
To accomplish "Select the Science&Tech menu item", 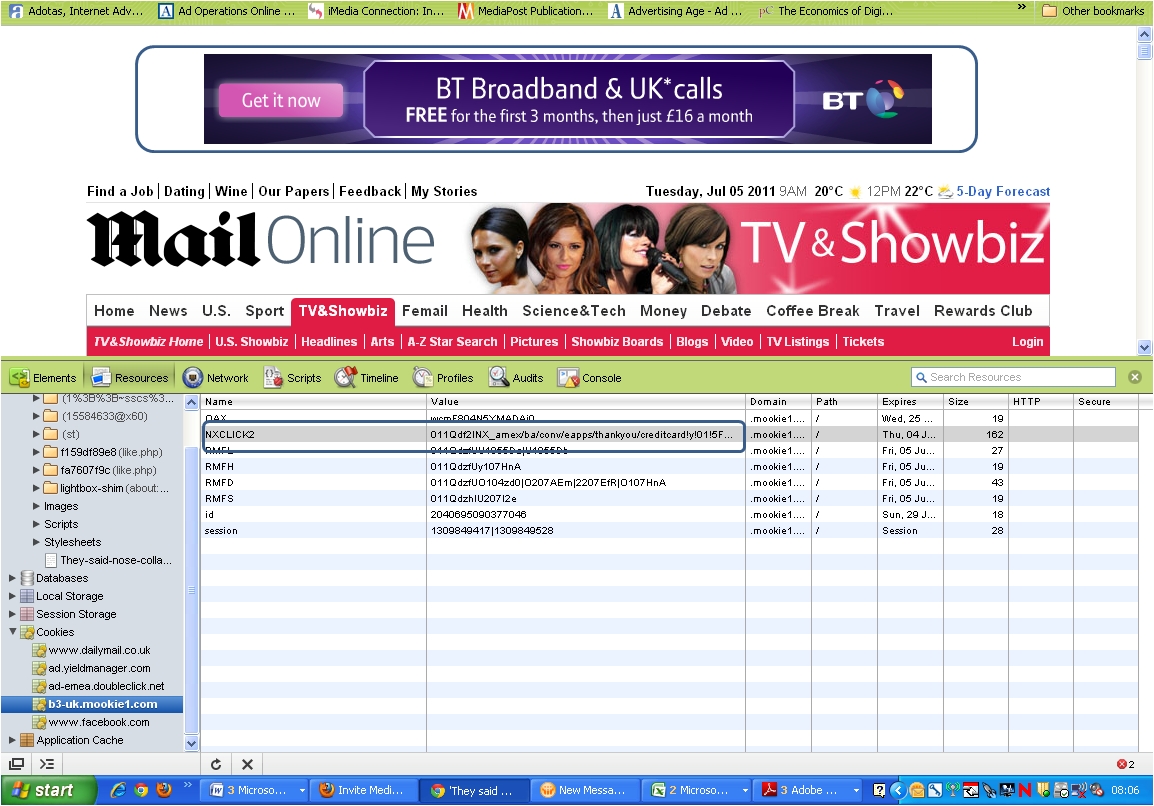I will pyautogui.click(x=573, y=311).
